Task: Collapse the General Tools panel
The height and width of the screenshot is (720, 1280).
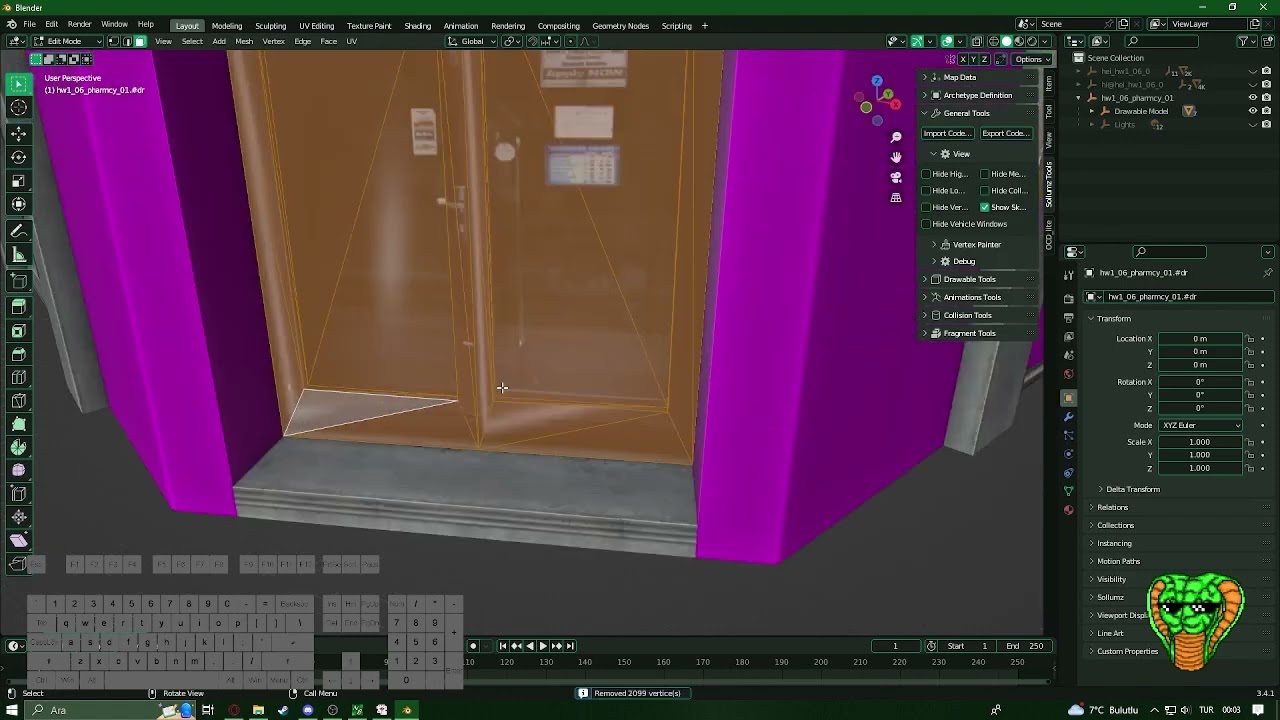Action: 979,113
